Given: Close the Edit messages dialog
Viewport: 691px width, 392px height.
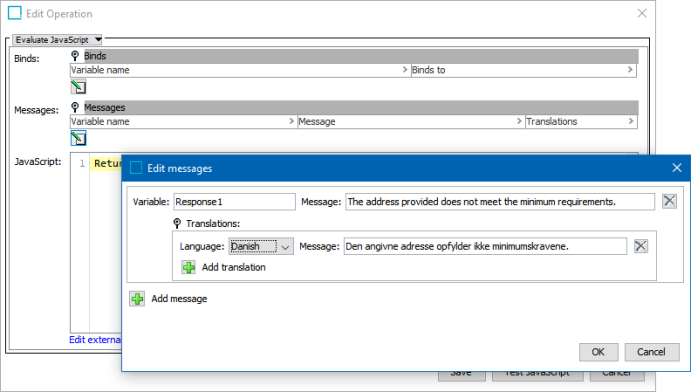Looking at the screenshot, I should click(677, 168).
